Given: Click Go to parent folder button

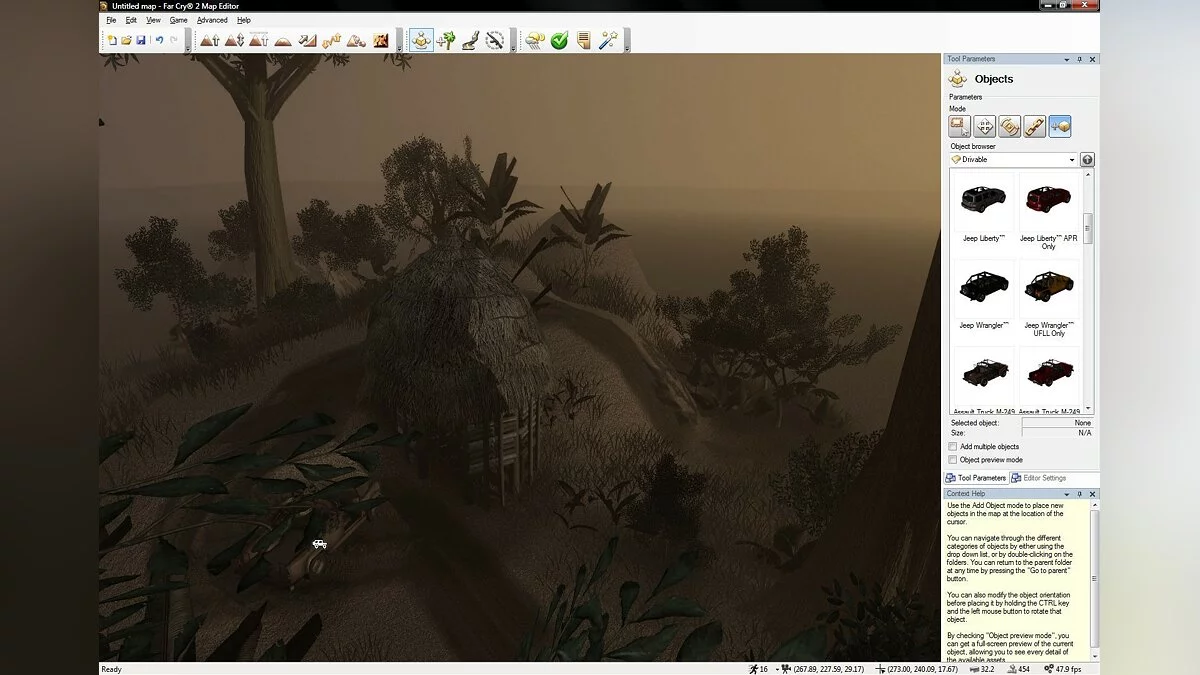Looking at the screenshot, I should [x=1087, y=160].
